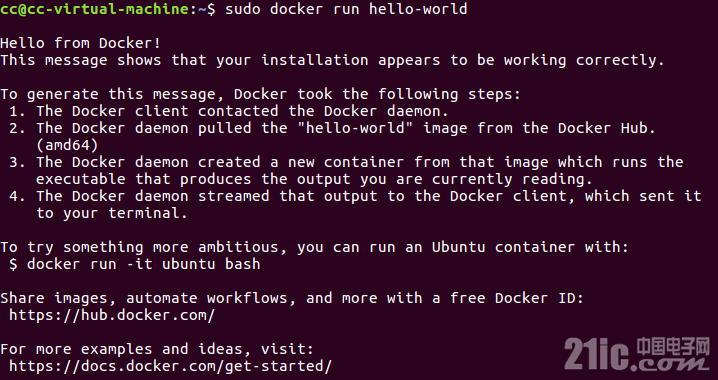Click the 'To try something more ambitious' line
718x380 pixels.
coord(315,247)
